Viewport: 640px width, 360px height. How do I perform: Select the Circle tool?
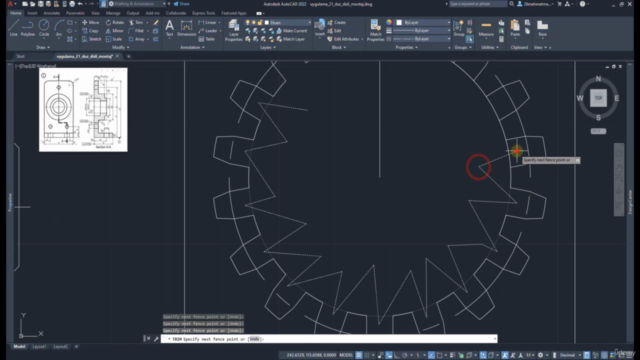[44, 28]
